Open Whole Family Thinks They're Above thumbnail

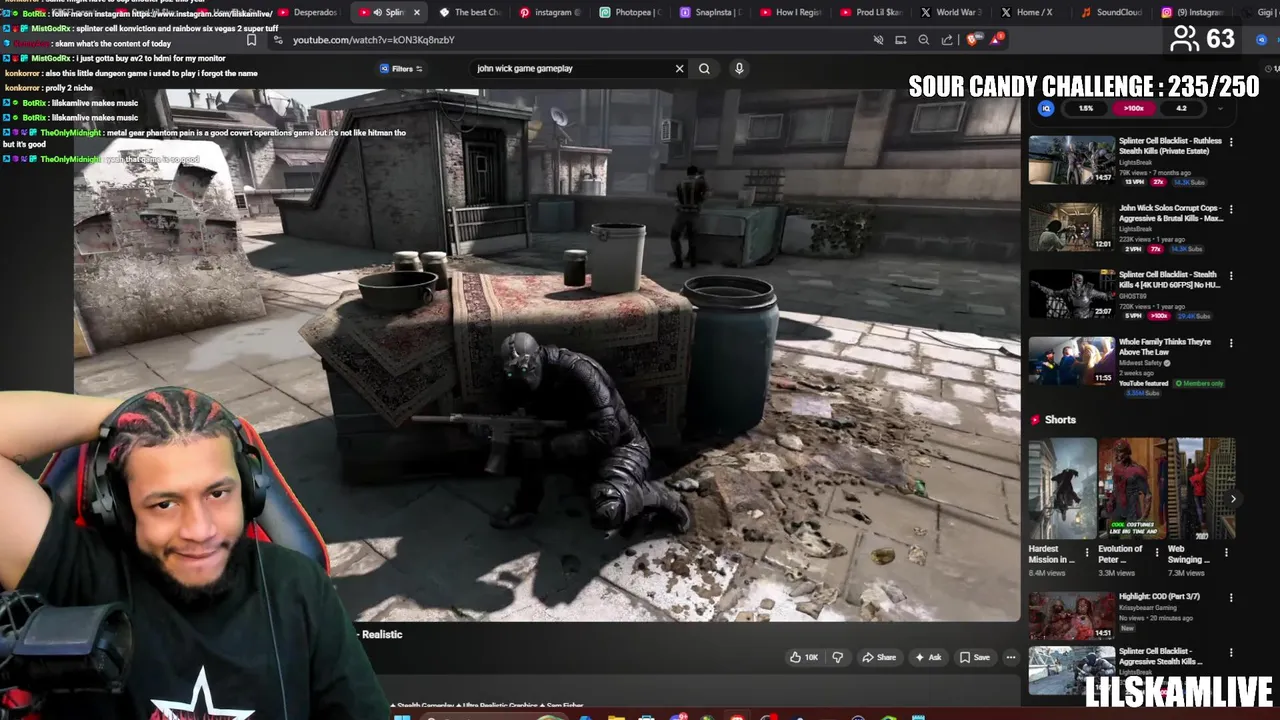click(x=1072, y=360)
